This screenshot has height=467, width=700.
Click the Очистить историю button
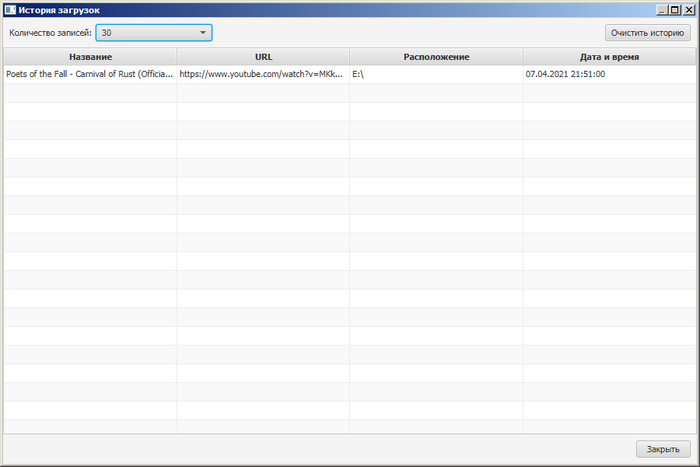(x=647, y=33)
